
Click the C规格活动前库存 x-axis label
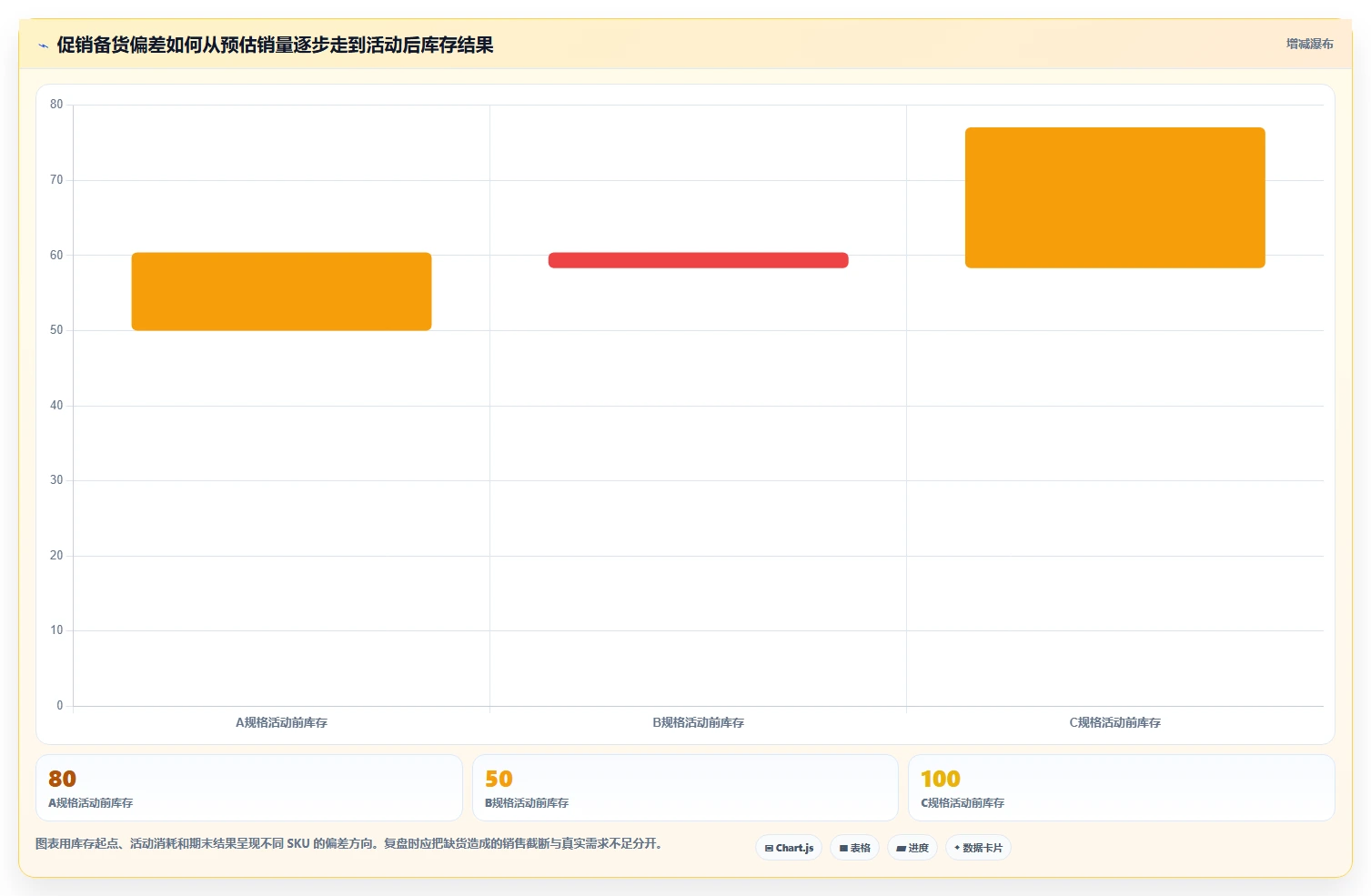click(x=1114, y=723)
